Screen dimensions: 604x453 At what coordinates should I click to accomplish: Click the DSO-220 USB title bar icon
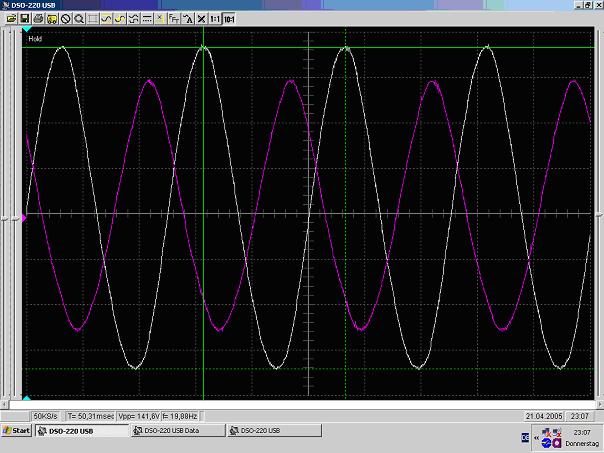(5, 5)
